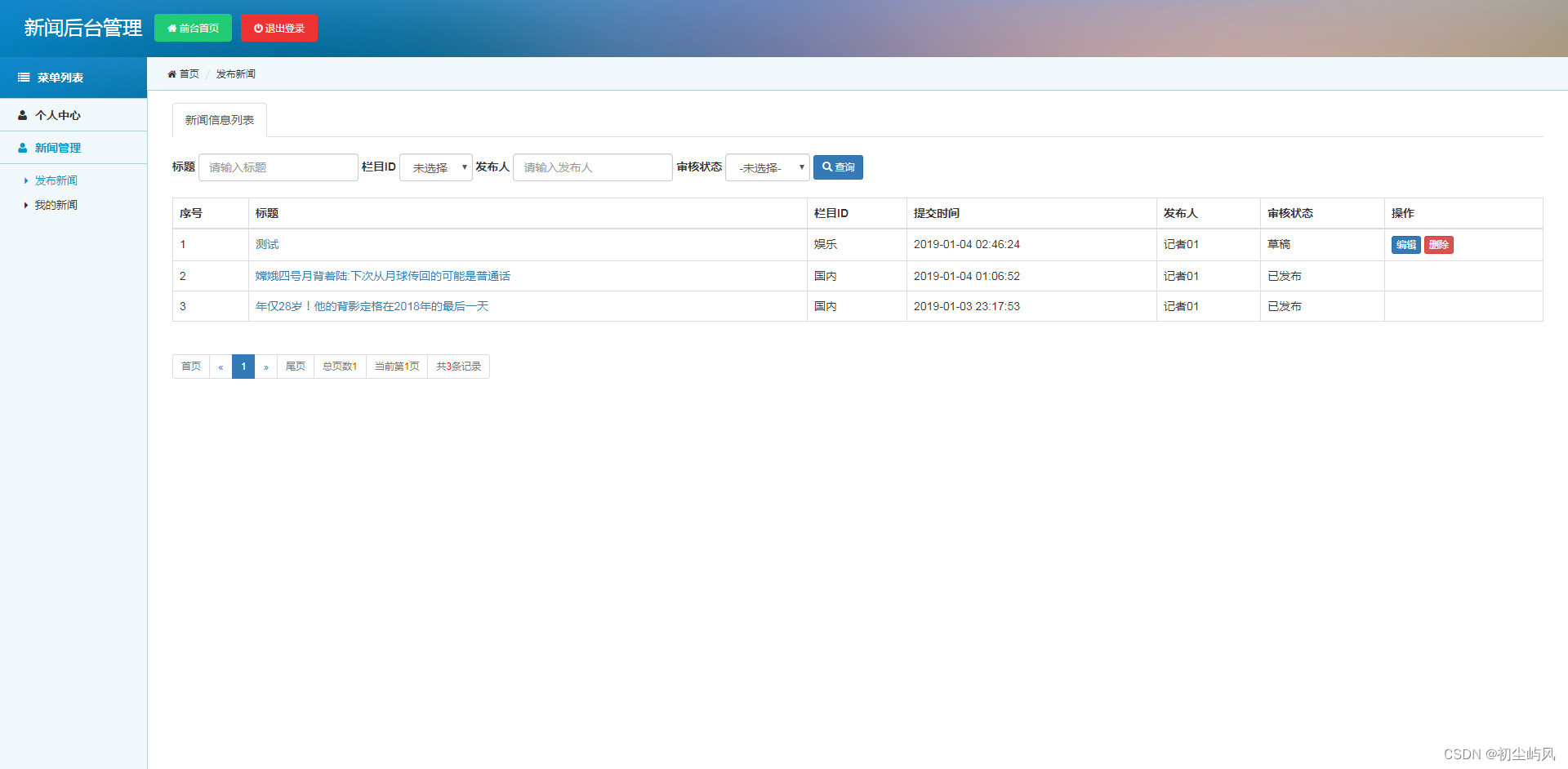The height and width of the screenshot is (769, 1568).
Task: Open the 年仅28岁 news title link
Action: point(372,306)
